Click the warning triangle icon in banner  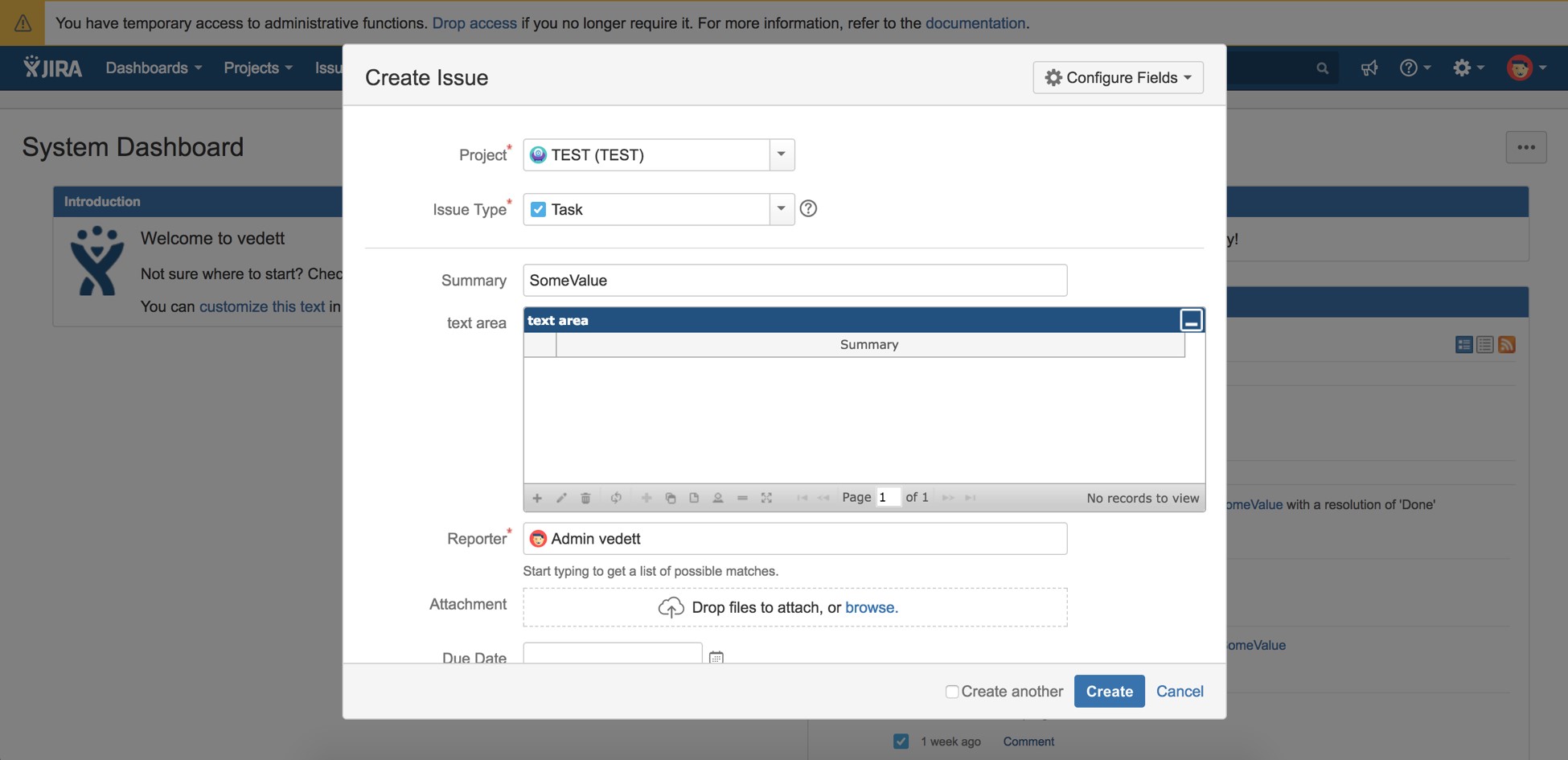23,23
